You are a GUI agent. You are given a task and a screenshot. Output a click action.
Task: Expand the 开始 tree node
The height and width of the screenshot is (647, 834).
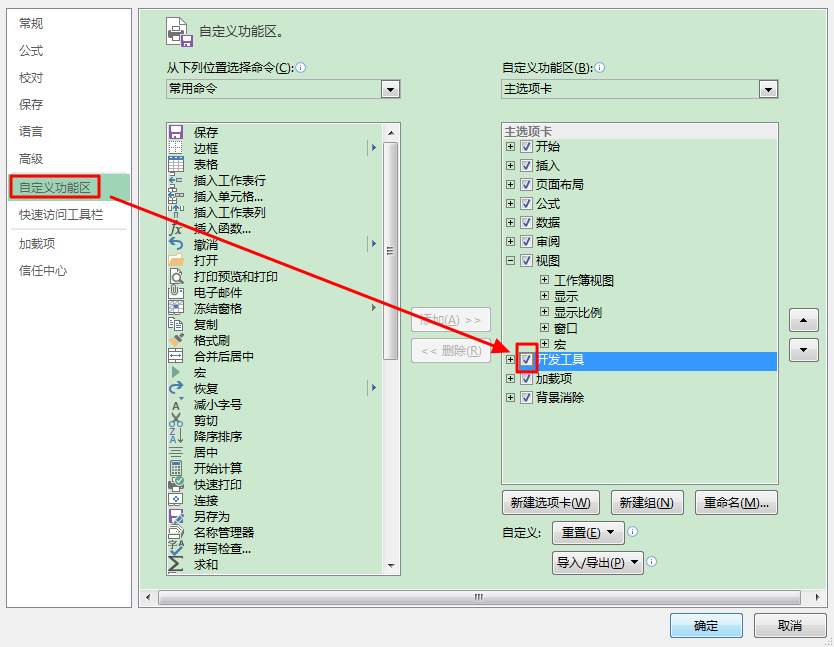click(510, 146)
